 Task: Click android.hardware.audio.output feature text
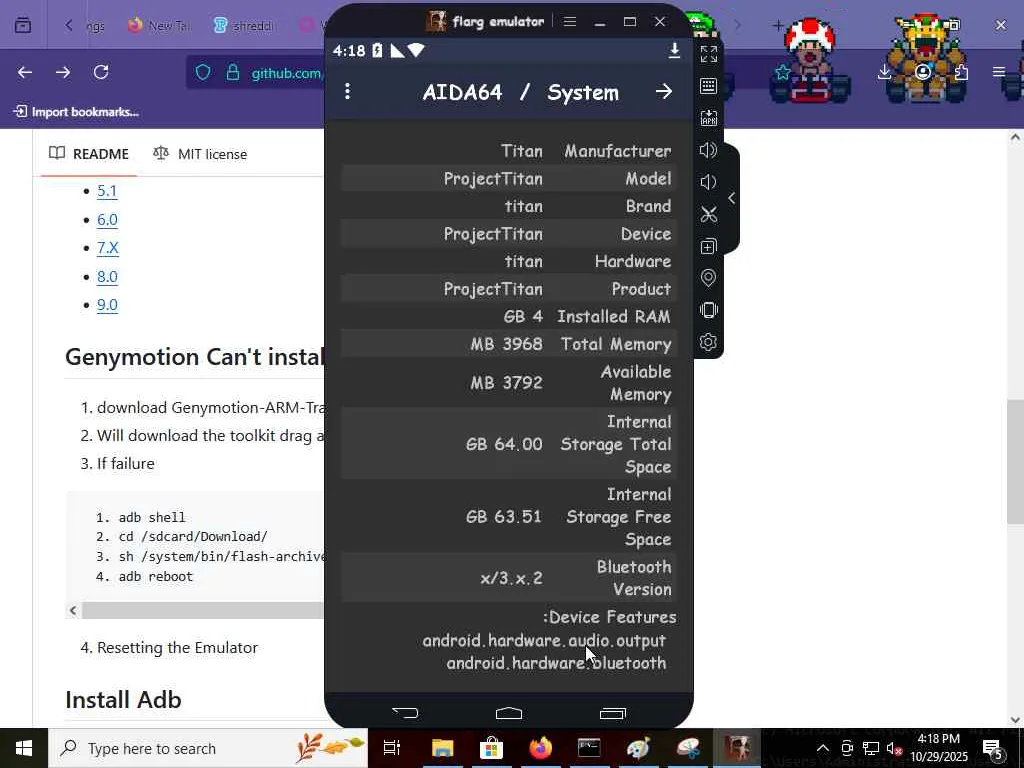click(x=544, y=640)
